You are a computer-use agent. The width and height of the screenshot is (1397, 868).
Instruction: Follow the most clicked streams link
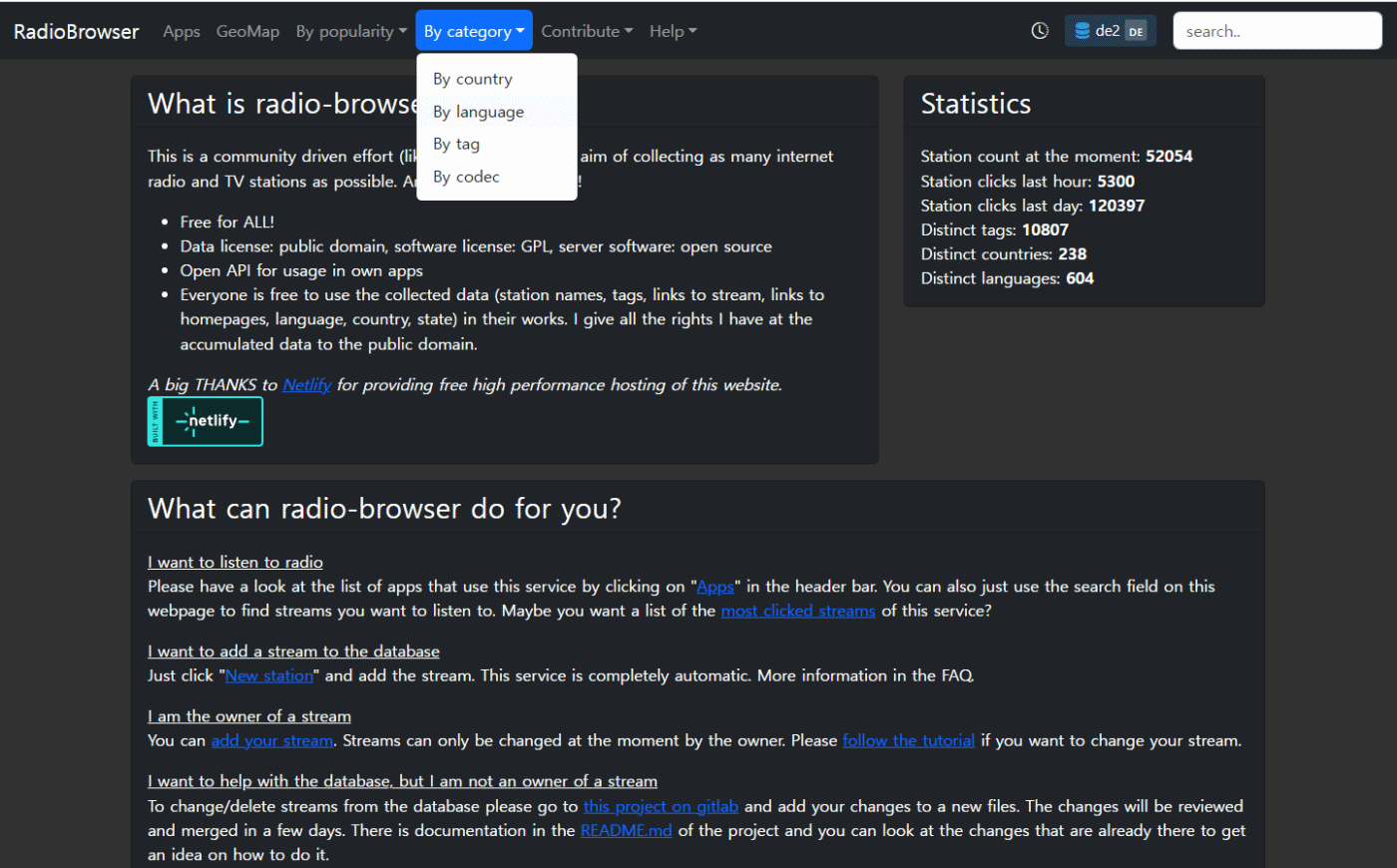798,611
